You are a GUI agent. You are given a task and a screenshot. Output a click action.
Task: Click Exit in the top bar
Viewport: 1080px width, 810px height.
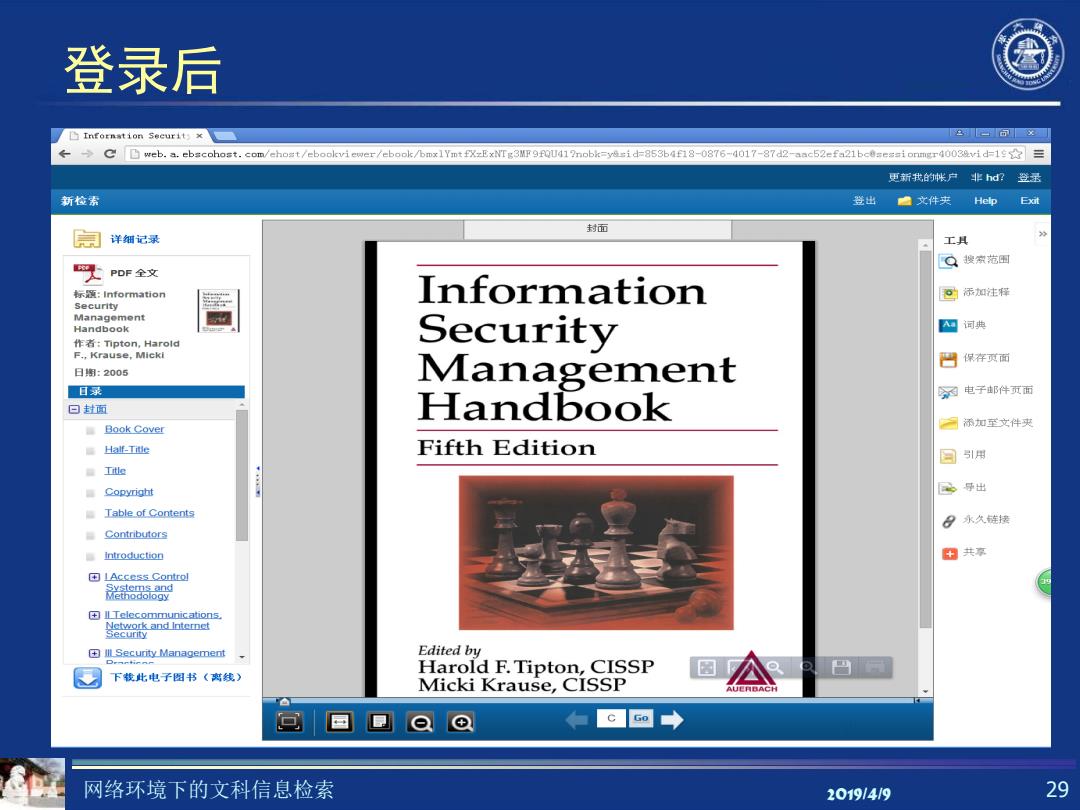coord(1030,201)
